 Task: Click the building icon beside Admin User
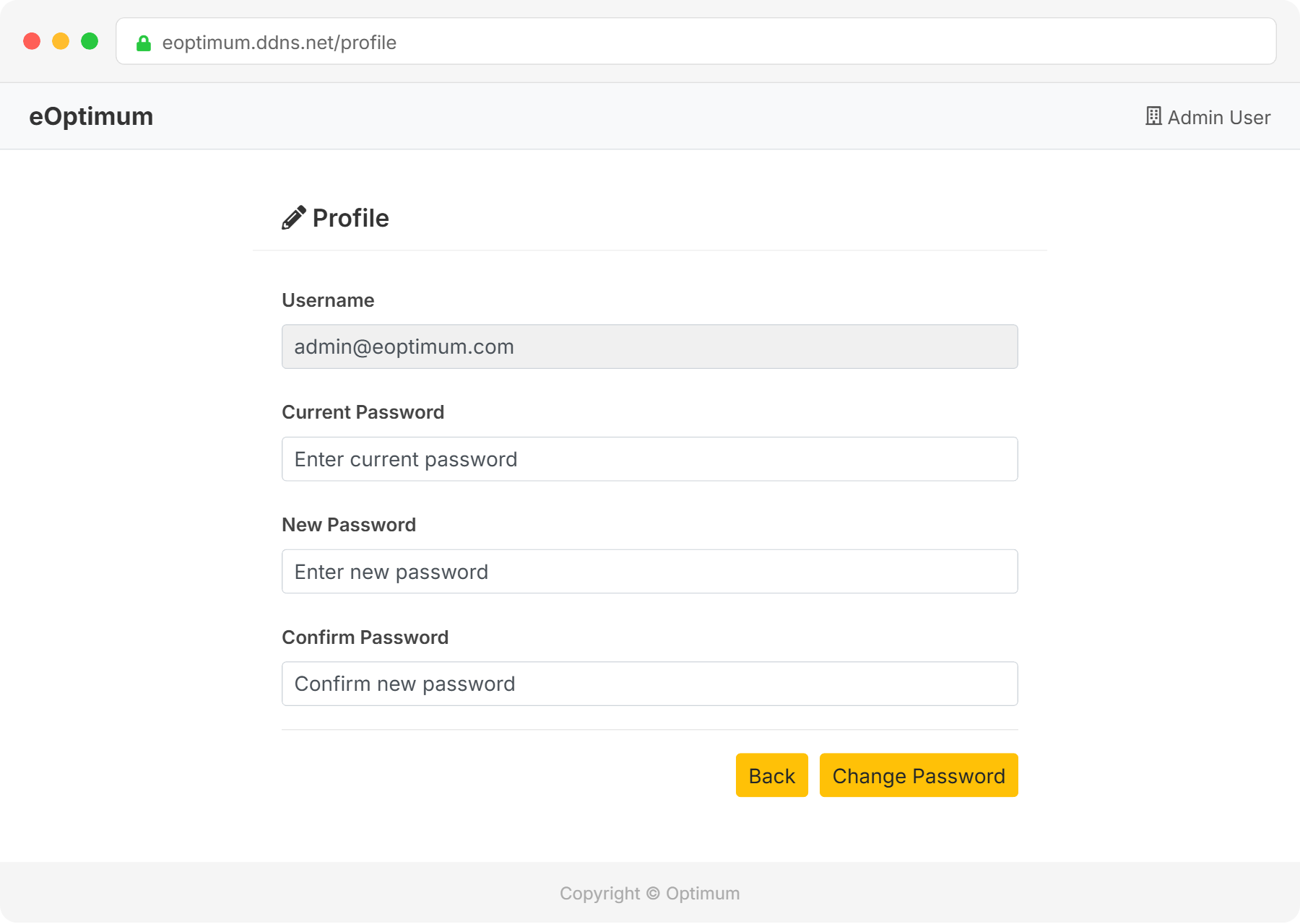1153,116
